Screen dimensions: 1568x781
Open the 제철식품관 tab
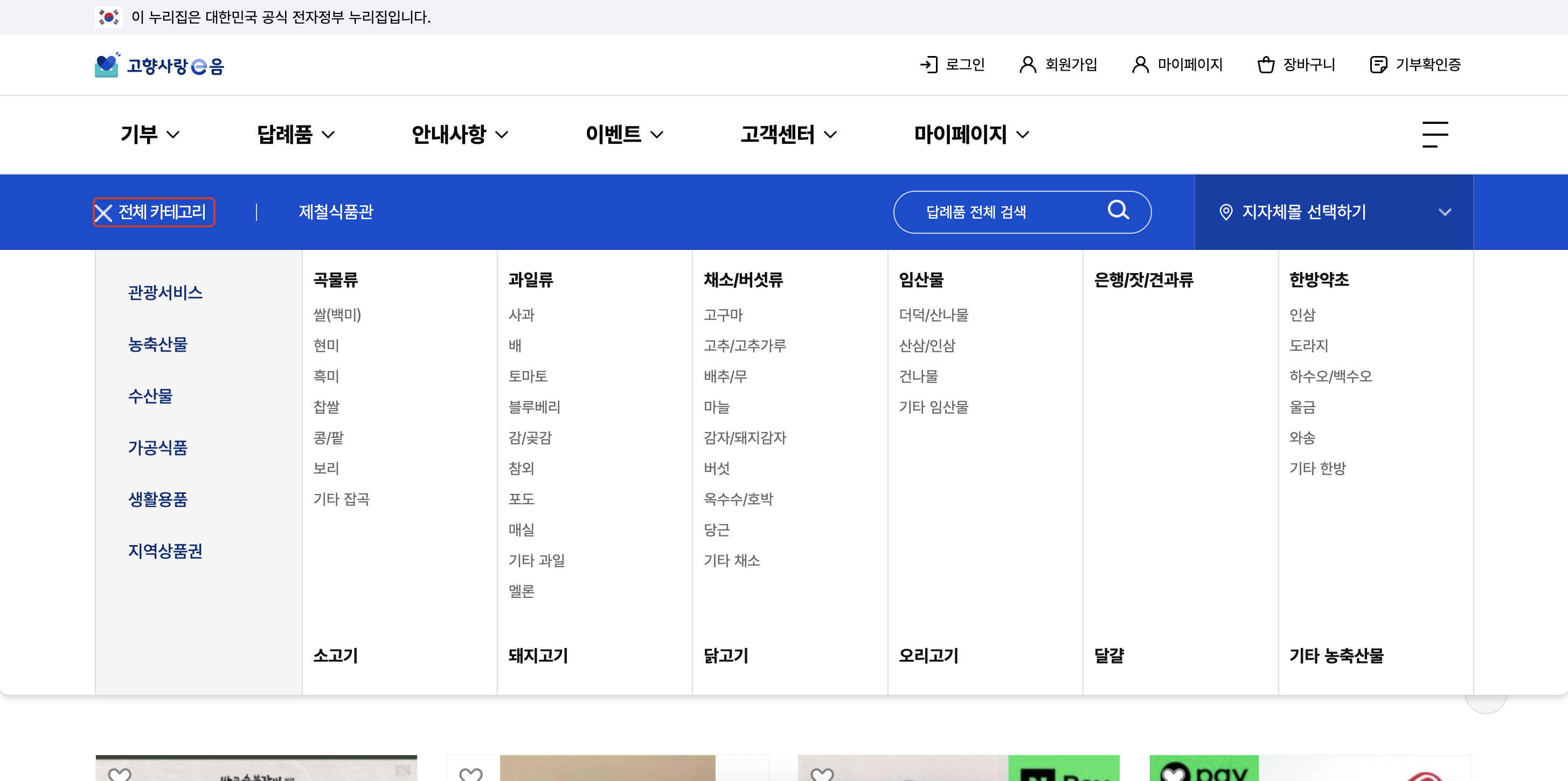(x=335, y=212)
